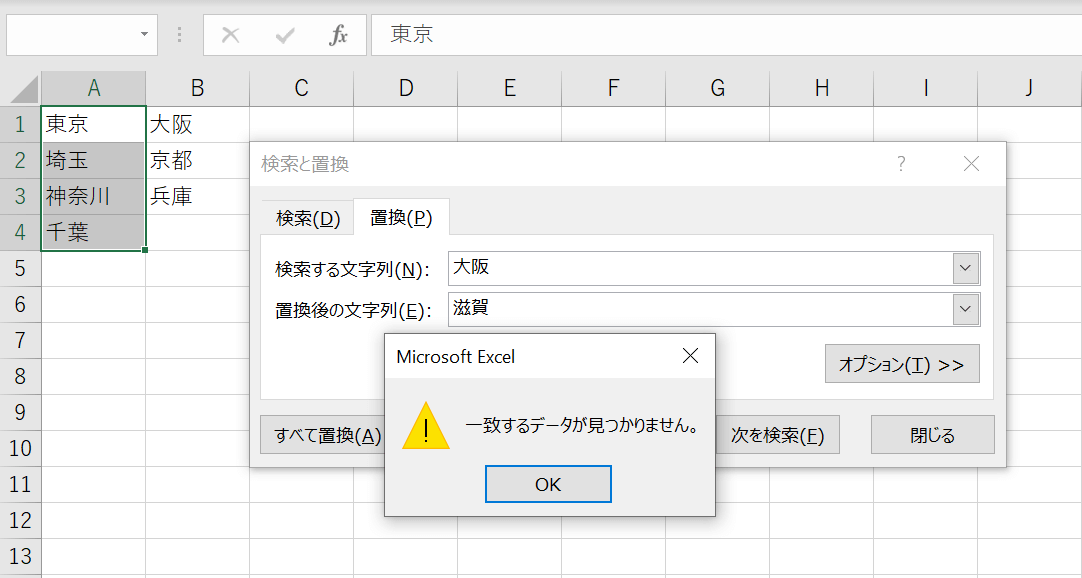This screenshot has width=1082, height=578.
Task: Click the formula bar cancel X icon
Action: click(x=230, y=36)
